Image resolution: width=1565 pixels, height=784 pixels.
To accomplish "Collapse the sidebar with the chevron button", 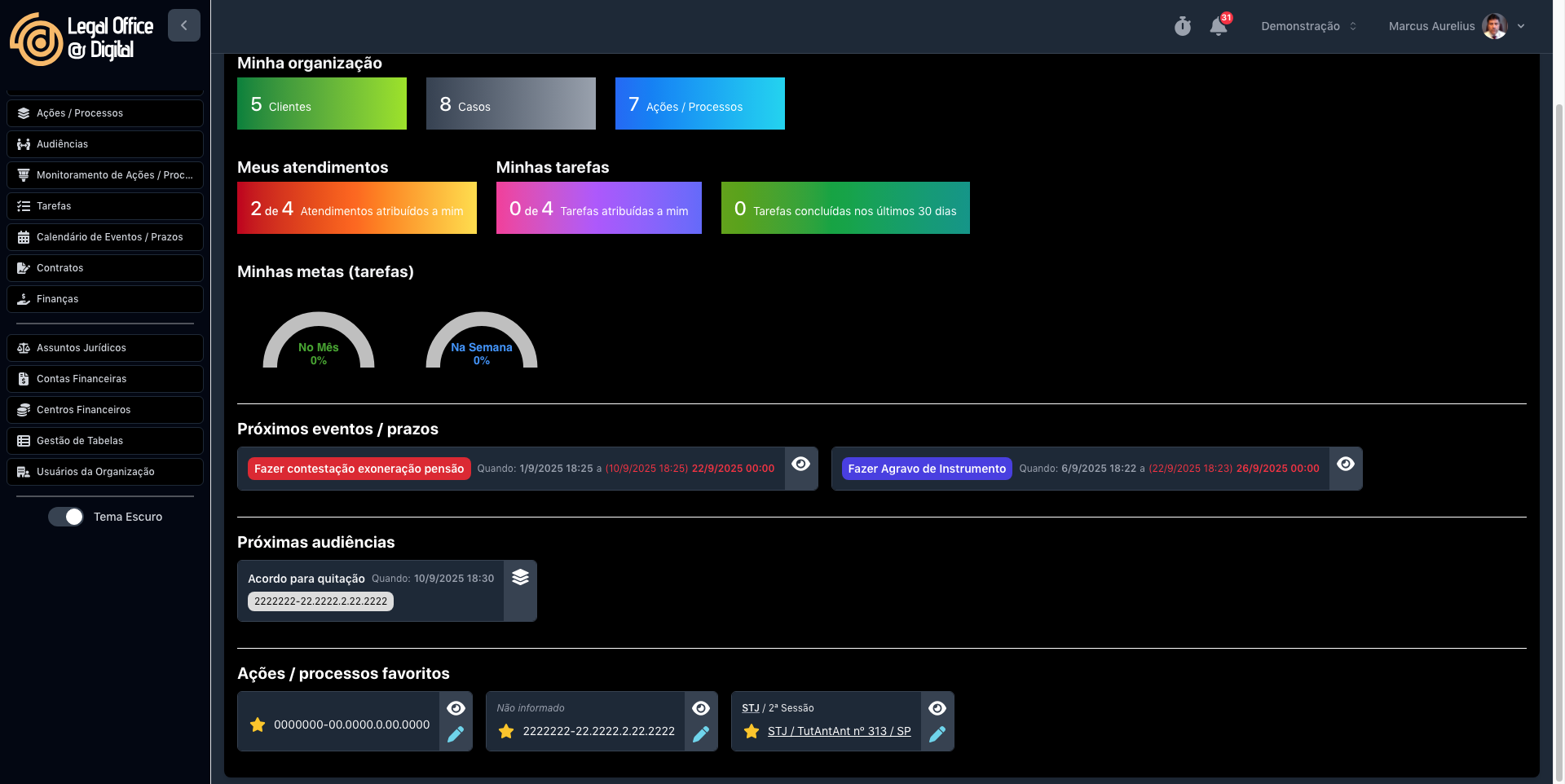I will pos(184,25).
